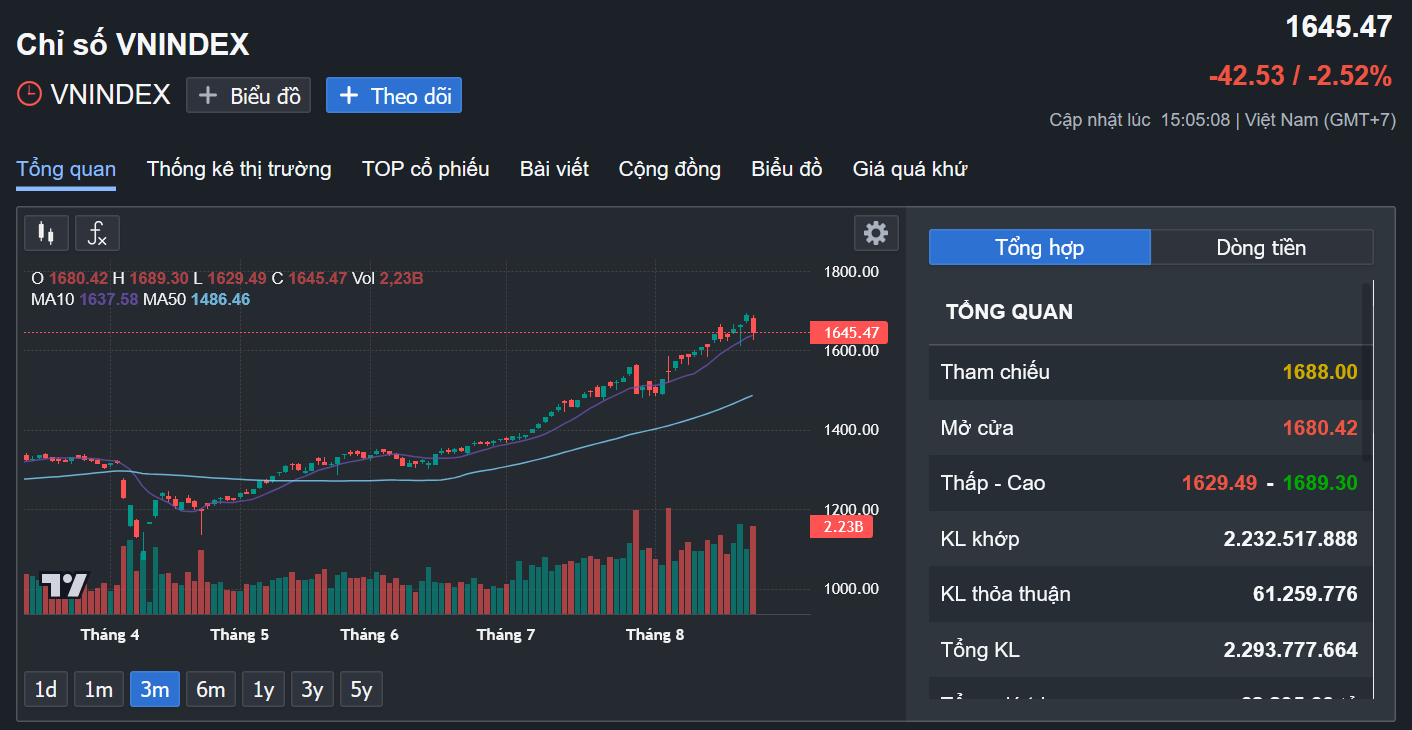Screen dimensions: 1412x730
Task: Open the Cộng đồng tab
Action: tap(669, 169)
